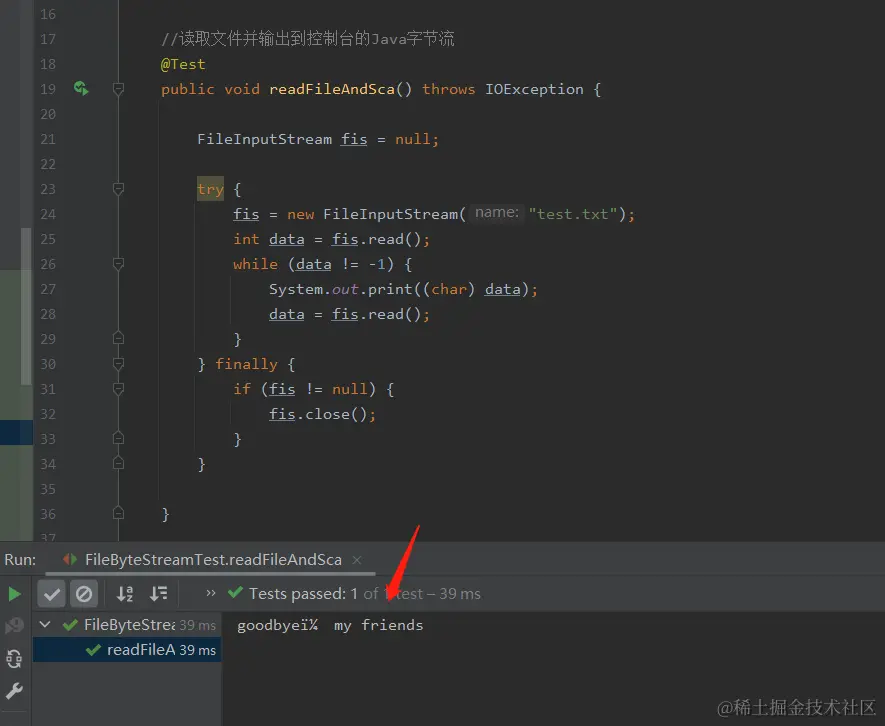
Task: Collapse method fold marker at line 19
Action: (x=118, y=89)
